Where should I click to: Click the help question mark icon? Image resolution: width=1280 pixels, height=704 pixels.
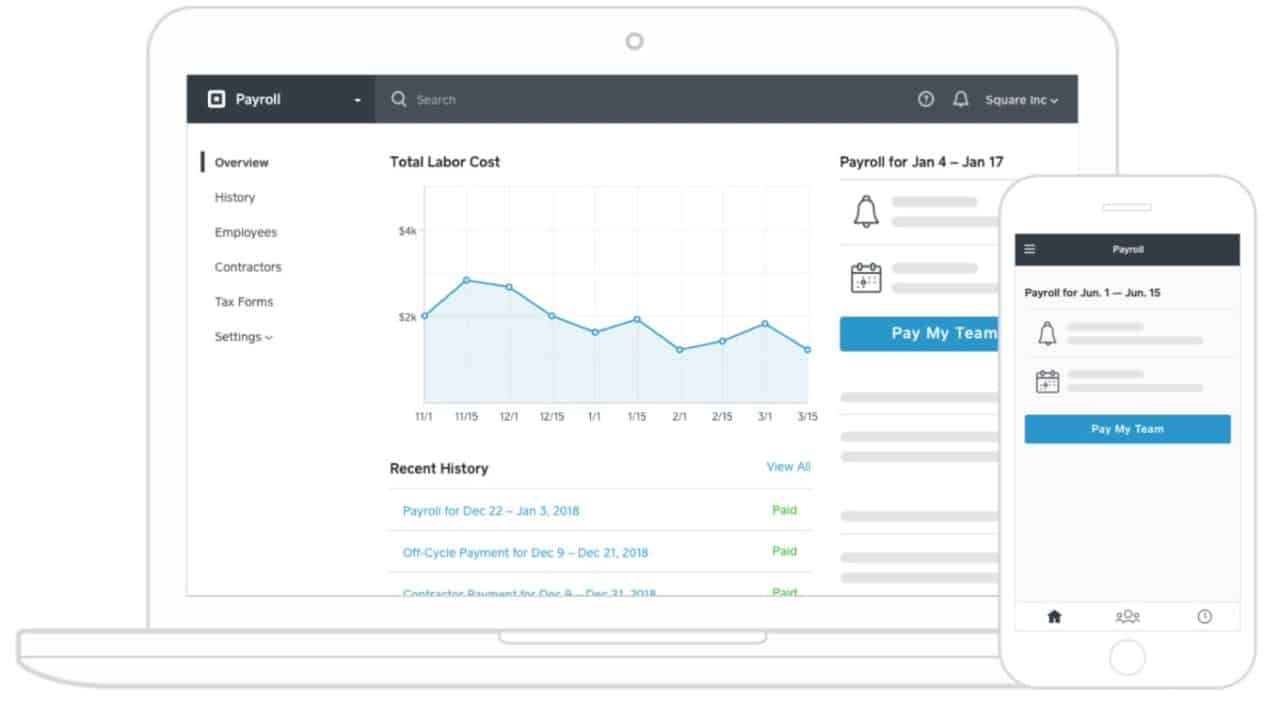click(x=926, y=99)
